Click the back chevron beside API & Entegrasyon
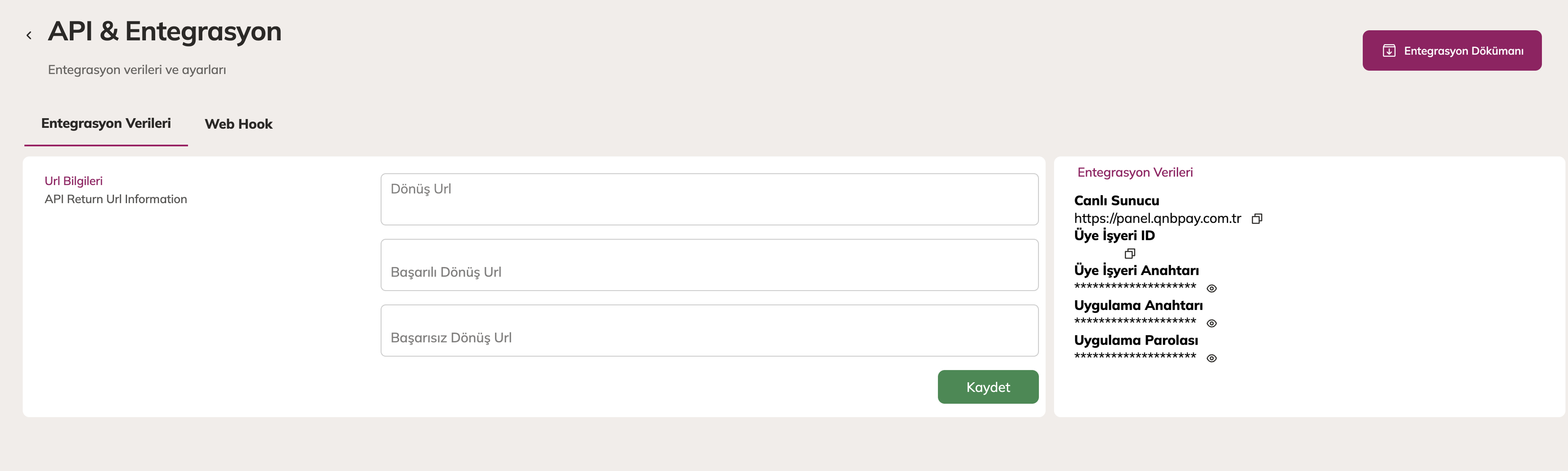Image resolution: width=1568 pixels, height=471 pixels. 29,35
